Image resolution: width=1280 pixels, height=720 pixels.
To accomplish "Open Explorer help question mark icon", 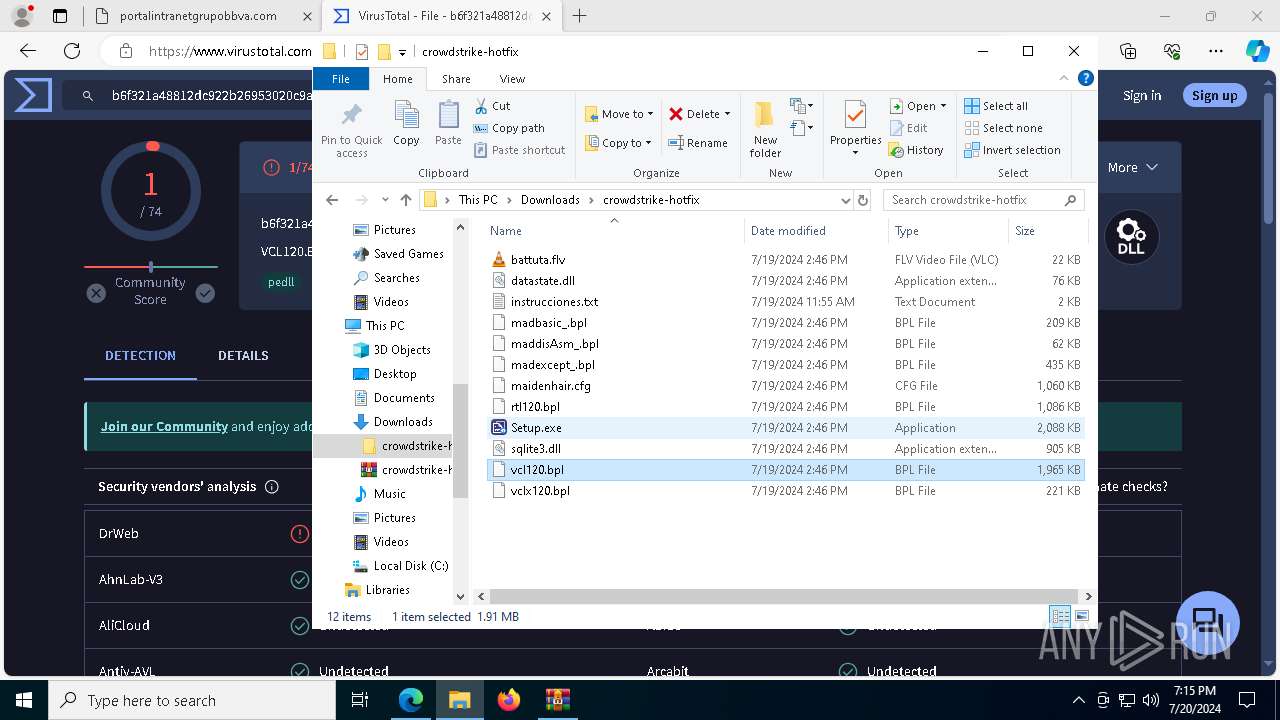I will [1085, 78].
